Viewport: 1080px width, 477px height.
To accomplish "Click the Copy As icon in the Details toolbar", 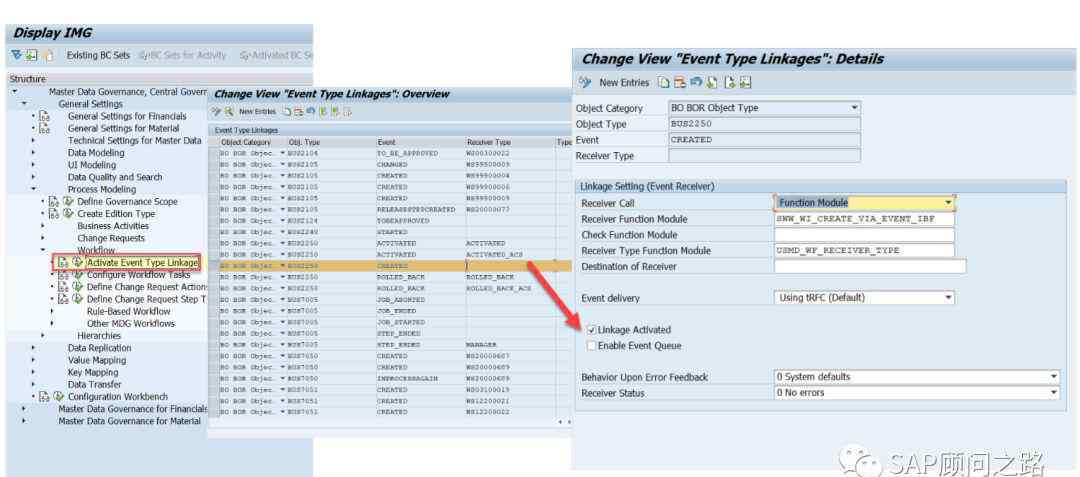I will 663,83.
